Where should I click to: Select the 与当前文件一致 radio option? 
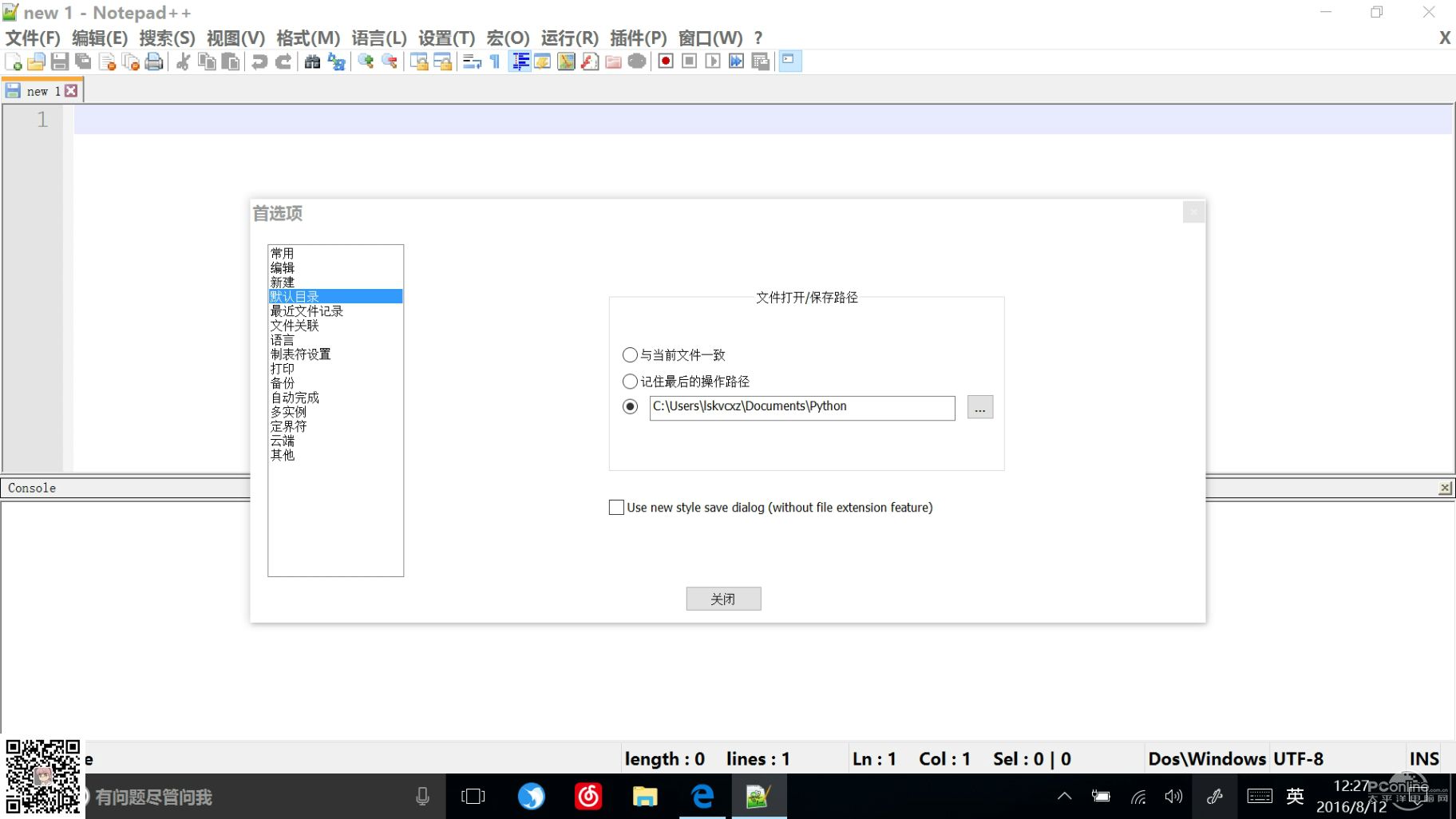pos(631,354)
